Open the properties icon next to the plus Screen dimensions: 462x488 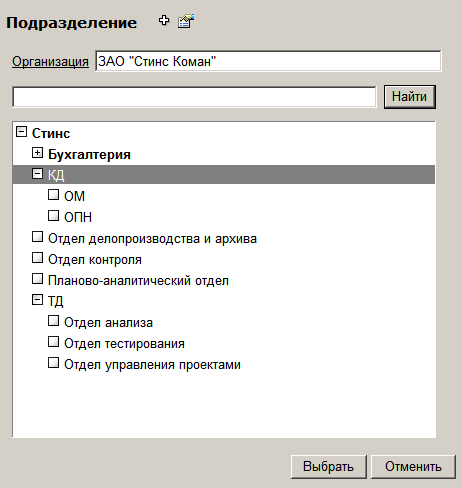(186, 21)
